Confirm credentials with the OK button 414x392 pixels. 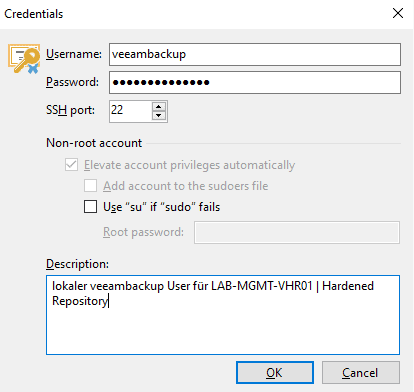pos(275,373)
